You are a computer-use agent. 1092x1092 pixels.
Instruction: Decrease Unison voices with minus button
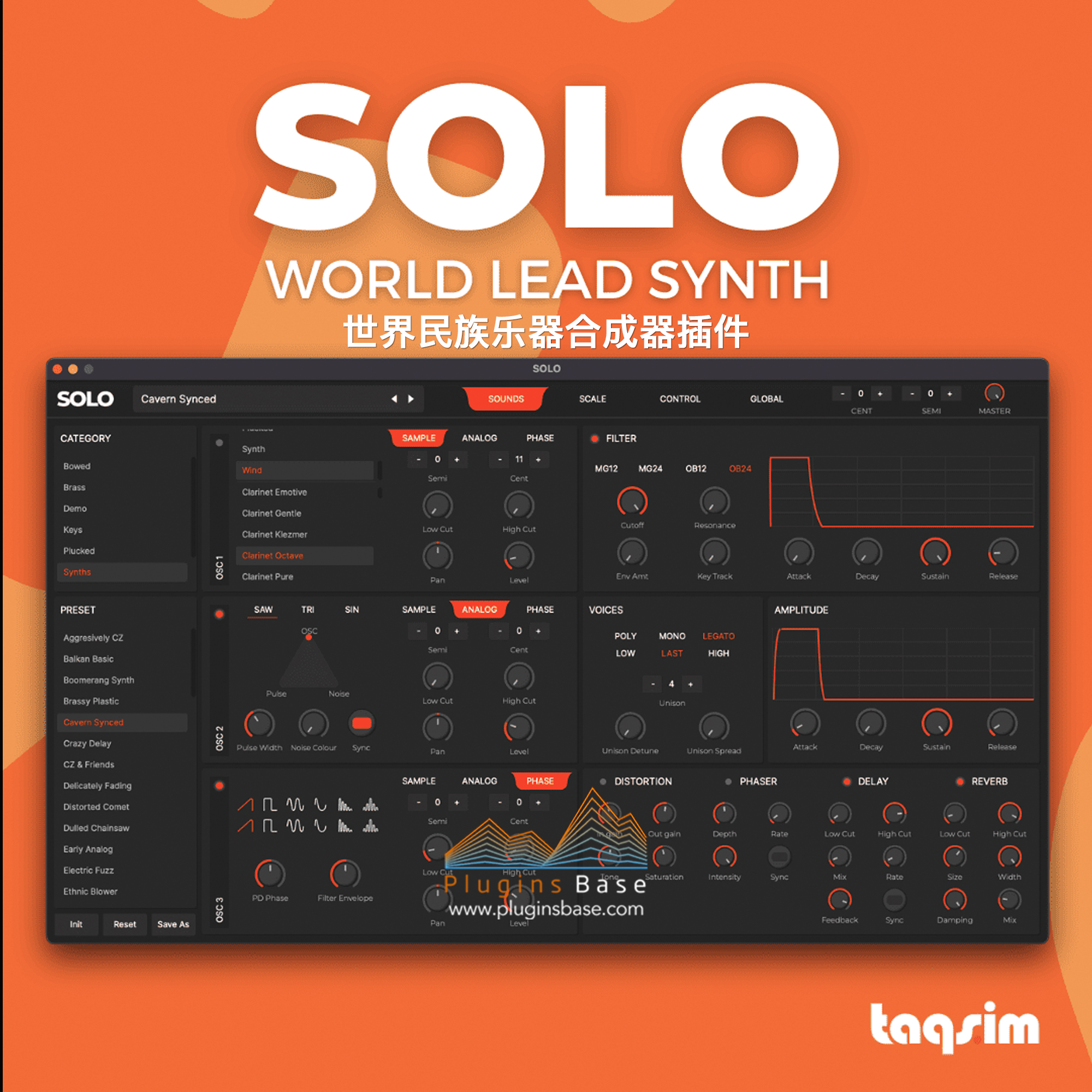pos(653,684)
